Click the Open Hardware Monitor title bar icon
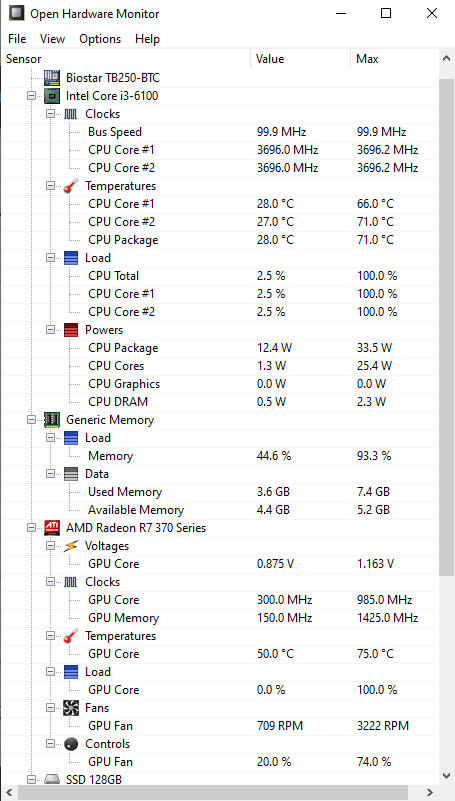 tap(16, 13)
